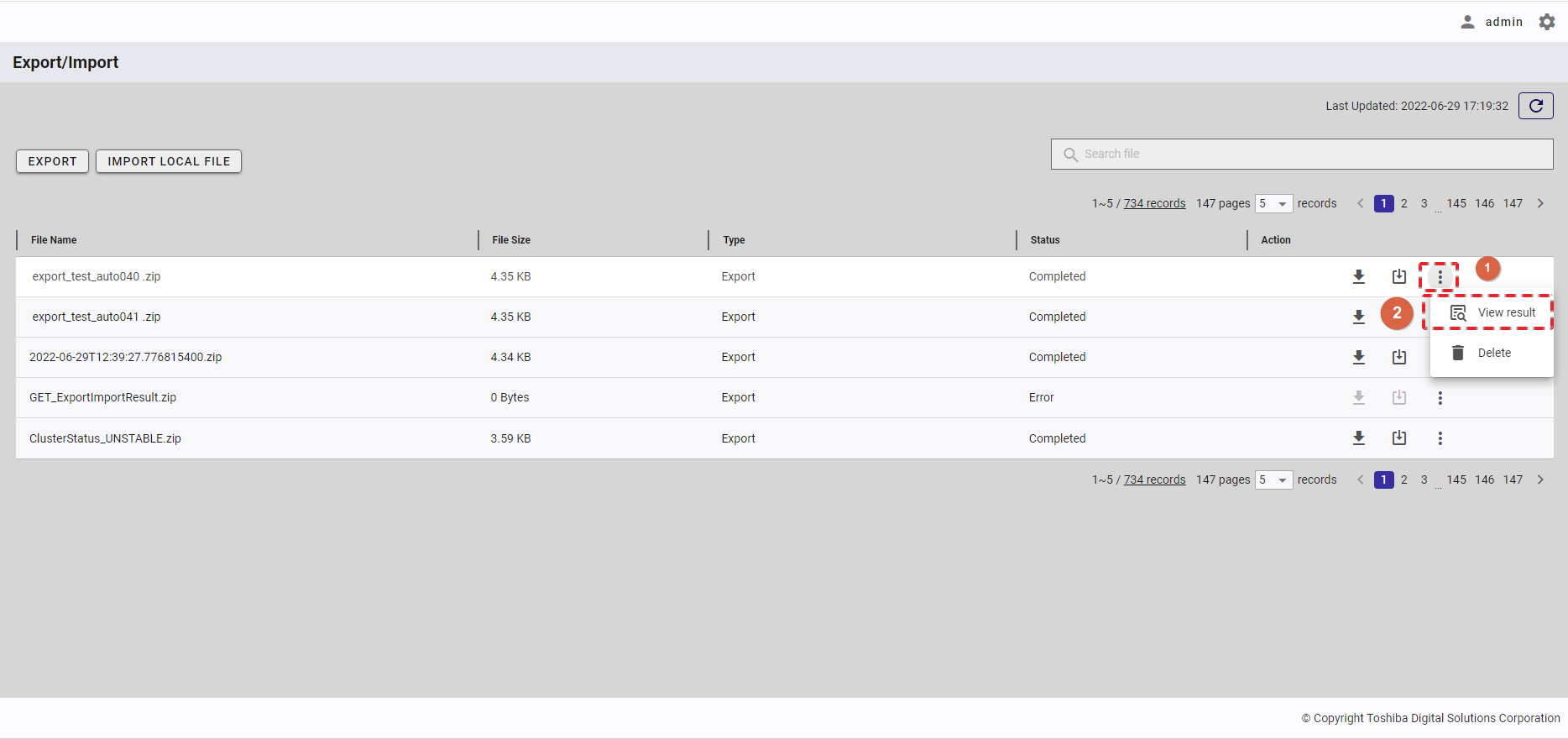
Task: Expand the top records-per-page dropdown
Action: tap(1273, 203)
